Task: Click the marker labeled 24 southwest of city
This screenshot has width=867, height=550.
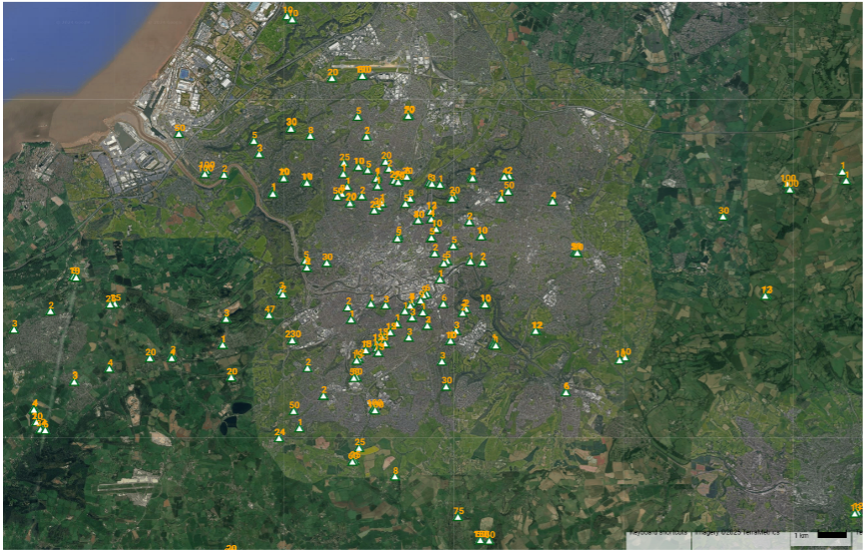Action: coord(279,438)
